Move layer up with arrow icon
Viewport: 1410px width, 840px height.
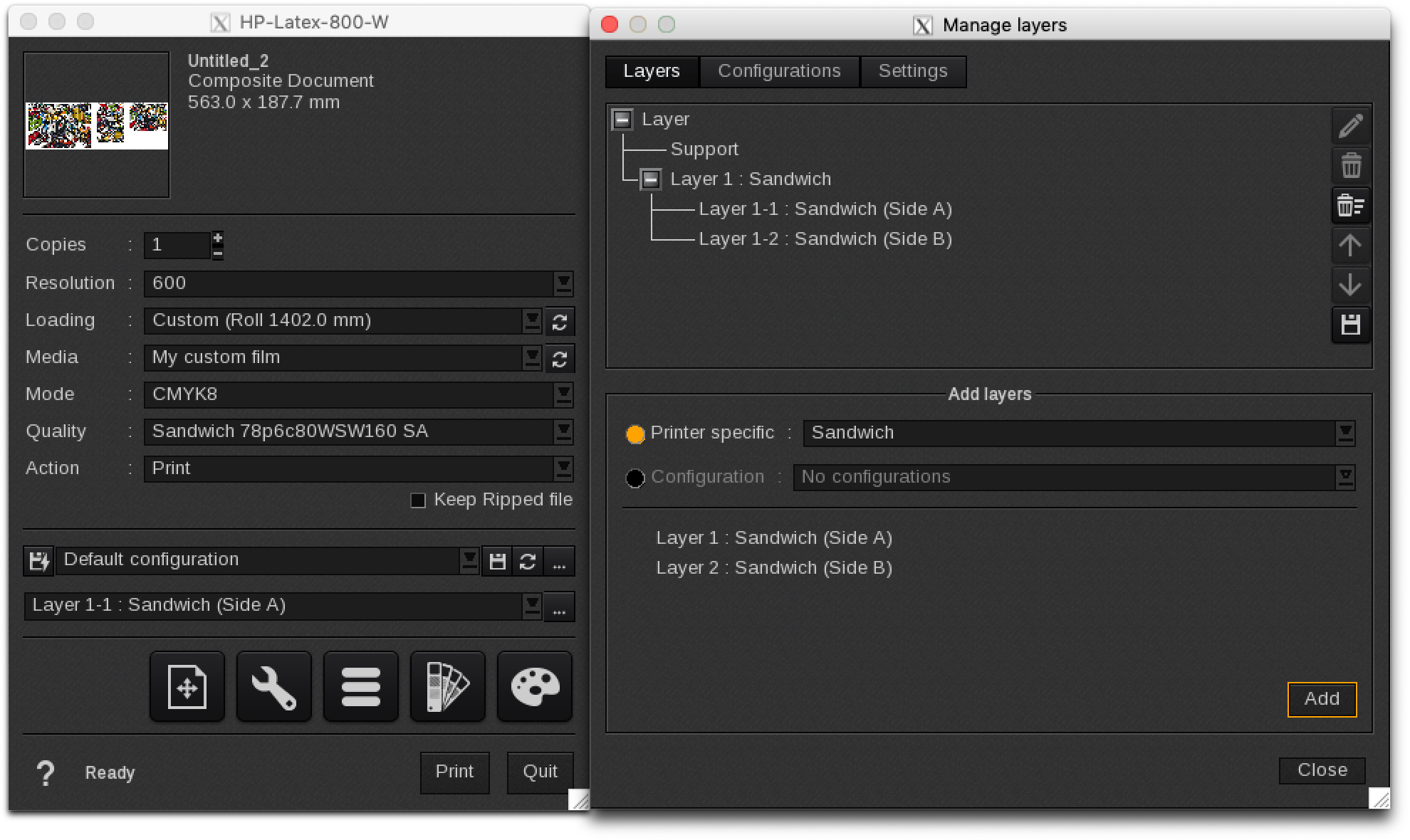coord(1351,246)
